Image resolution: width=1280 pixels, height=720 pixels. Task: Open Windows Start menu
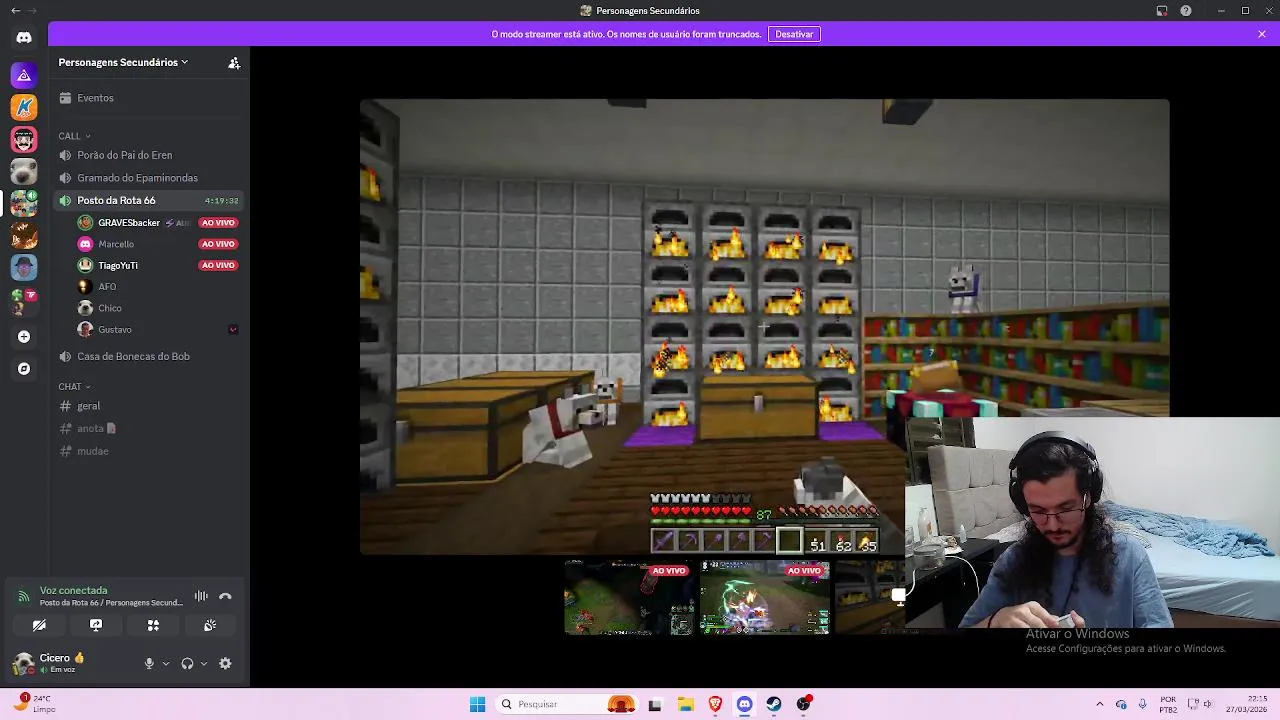477,704
